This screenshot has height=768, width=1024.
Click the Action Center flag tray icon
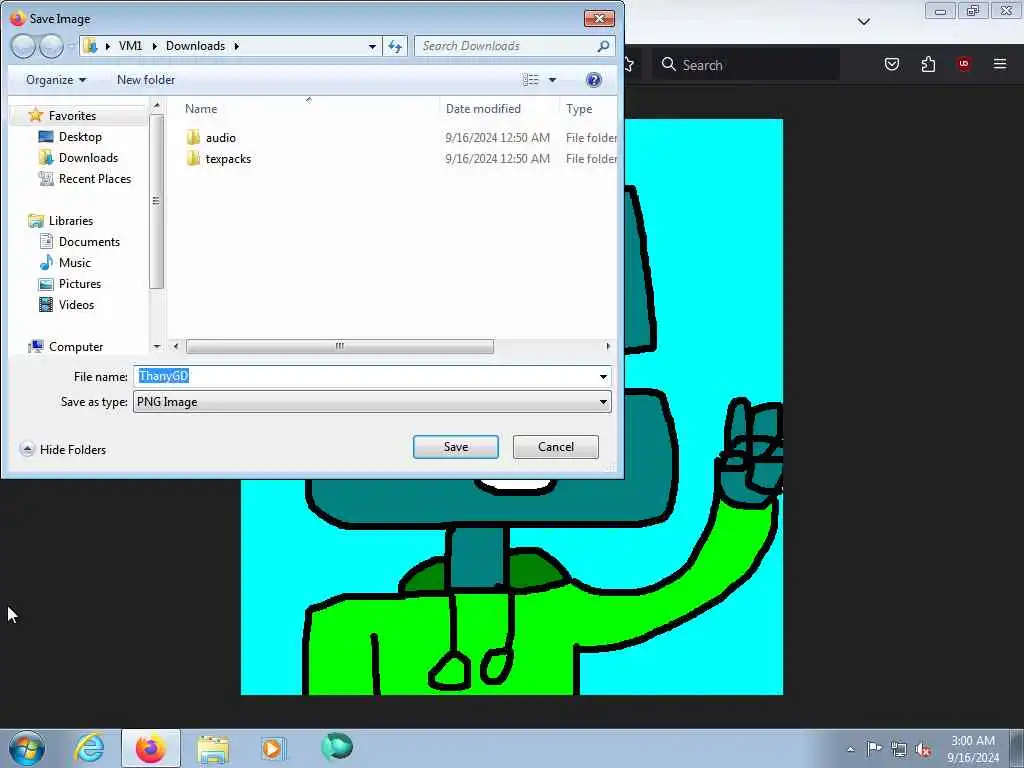tap(874, 748)
